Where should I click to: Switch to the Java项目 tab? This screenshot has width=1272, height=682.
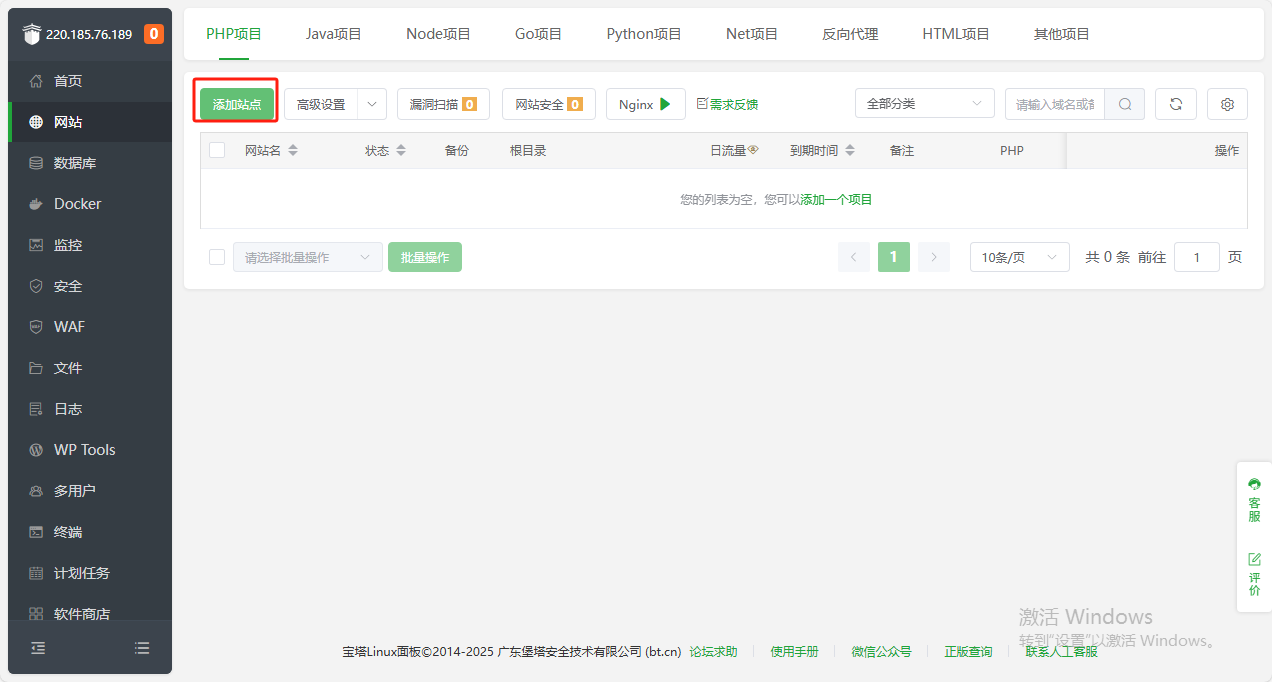point(333,34)
